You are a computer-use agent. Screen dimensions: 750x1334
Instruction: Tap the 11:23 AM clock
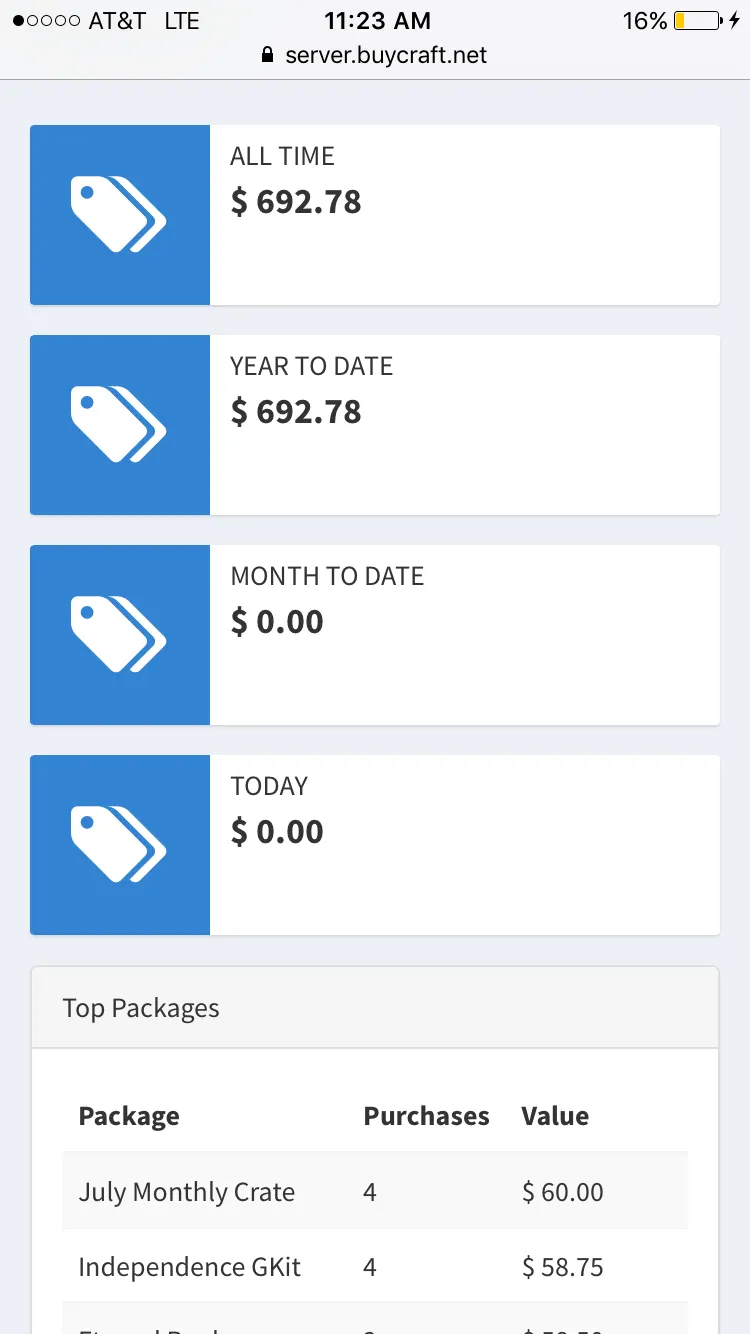coord(377,20)
